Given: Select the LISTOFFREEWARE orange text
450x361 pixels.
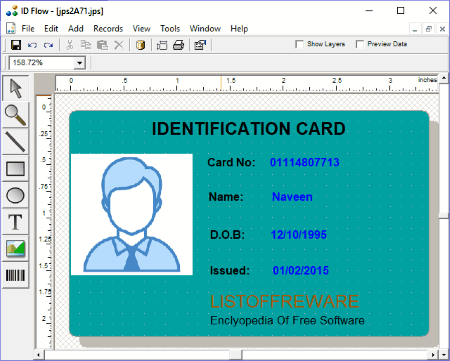Looking at the screenshot, I should [285, 301].
